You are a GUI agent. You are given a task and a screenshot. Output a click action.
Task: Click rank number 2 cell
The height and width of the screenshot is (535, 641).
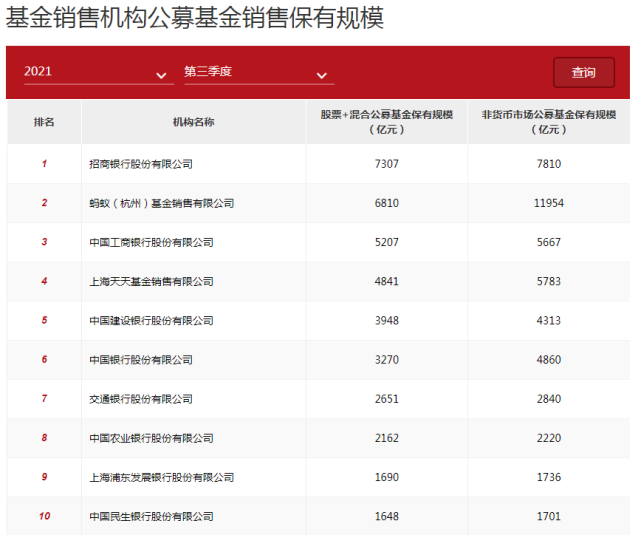pos(44,203)
